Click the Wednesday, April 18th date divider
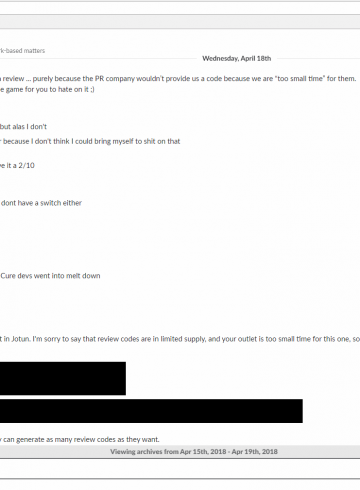Image resolution: width=360 pixels, height=490 pixels. [237, 58]
